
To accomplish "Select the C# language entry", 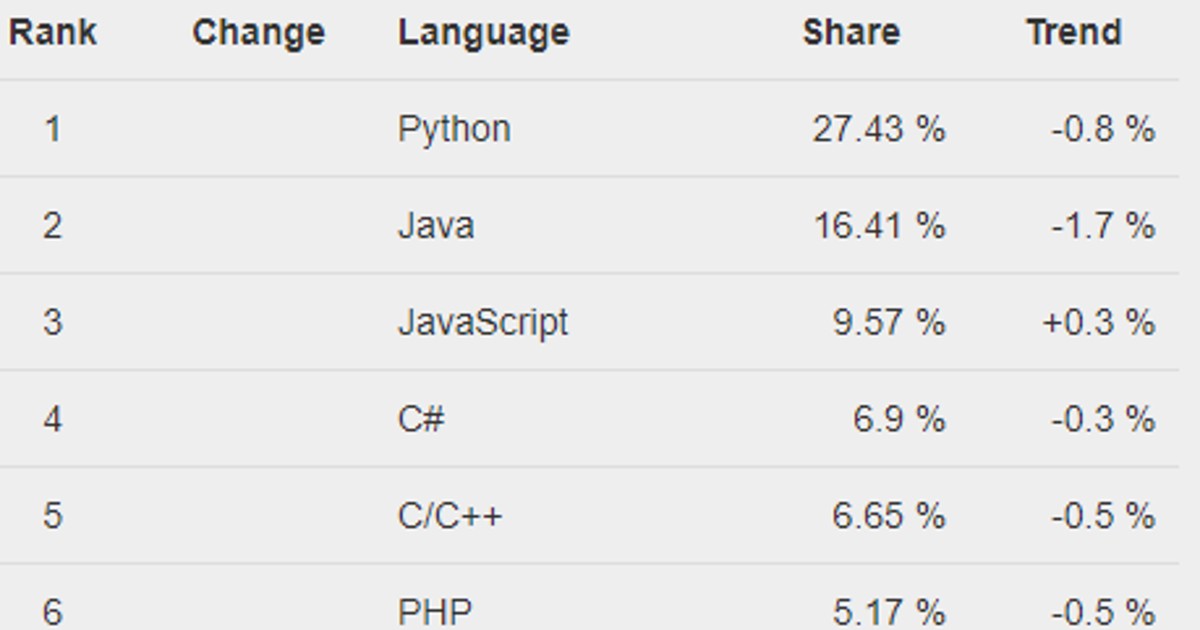I will [x=421, y=419].
